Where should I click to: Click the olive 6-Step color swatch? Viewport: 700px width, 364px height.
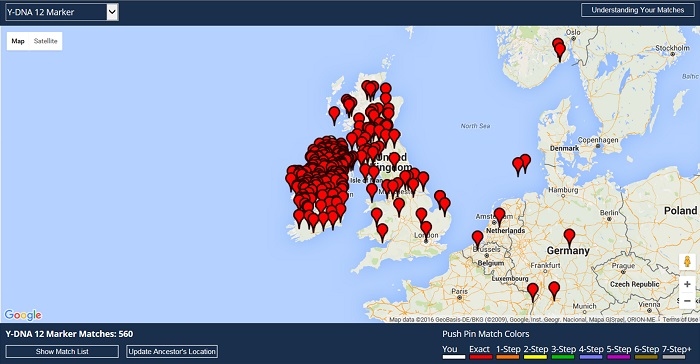click(x=646, y=357)
